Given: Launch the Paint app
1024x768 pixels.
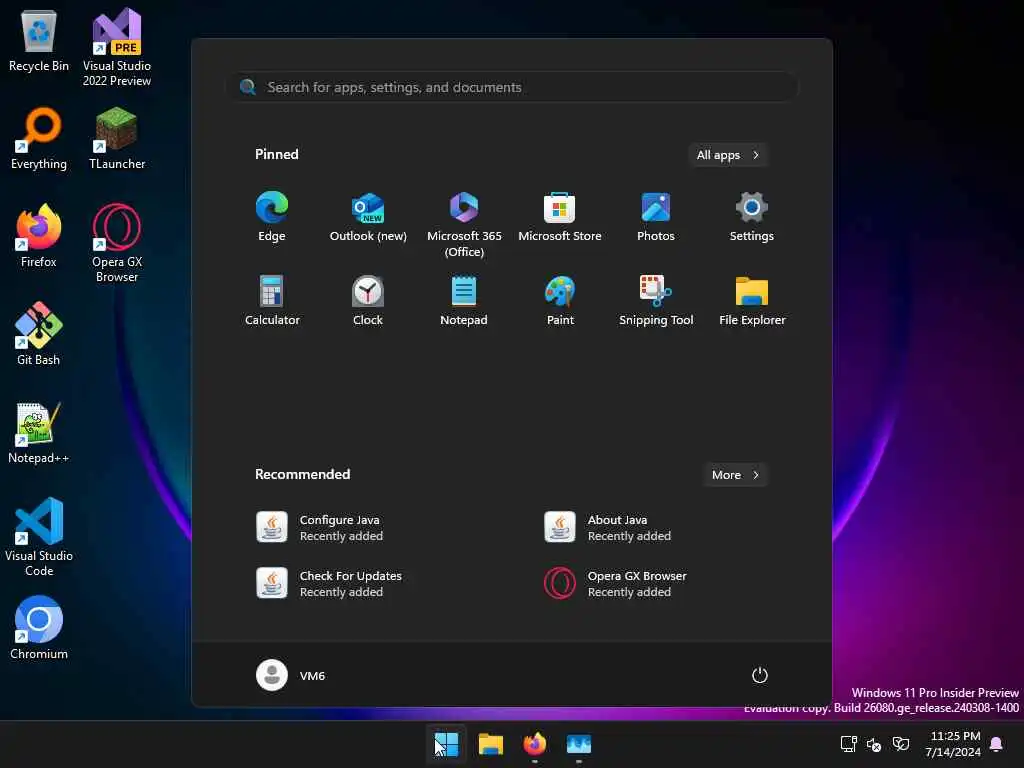Looking at the screenshot, I should (560, 300).
